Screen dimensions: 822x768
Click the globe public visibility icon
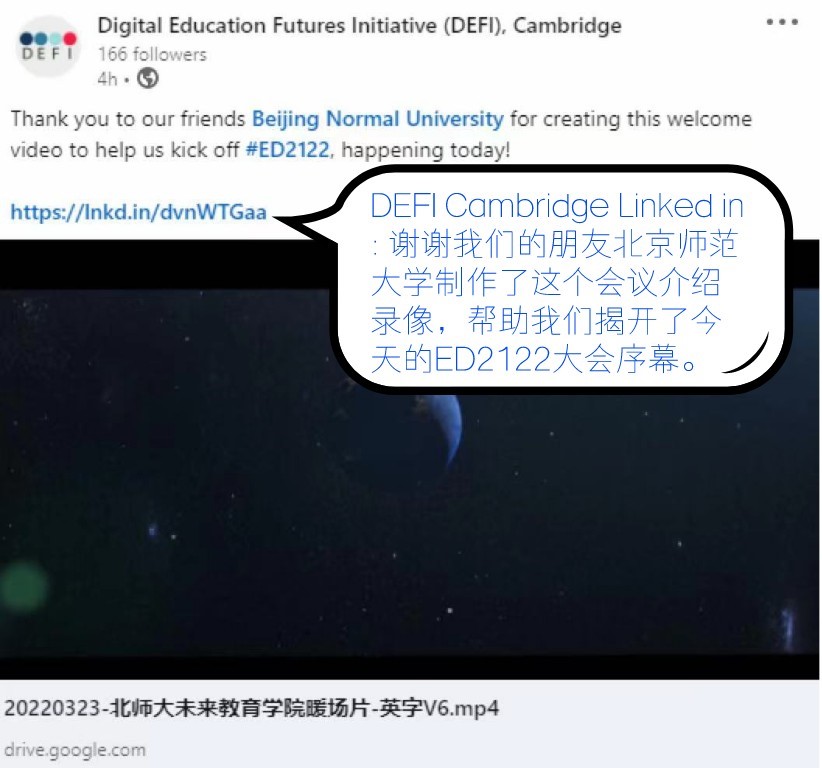pos(148,79)
